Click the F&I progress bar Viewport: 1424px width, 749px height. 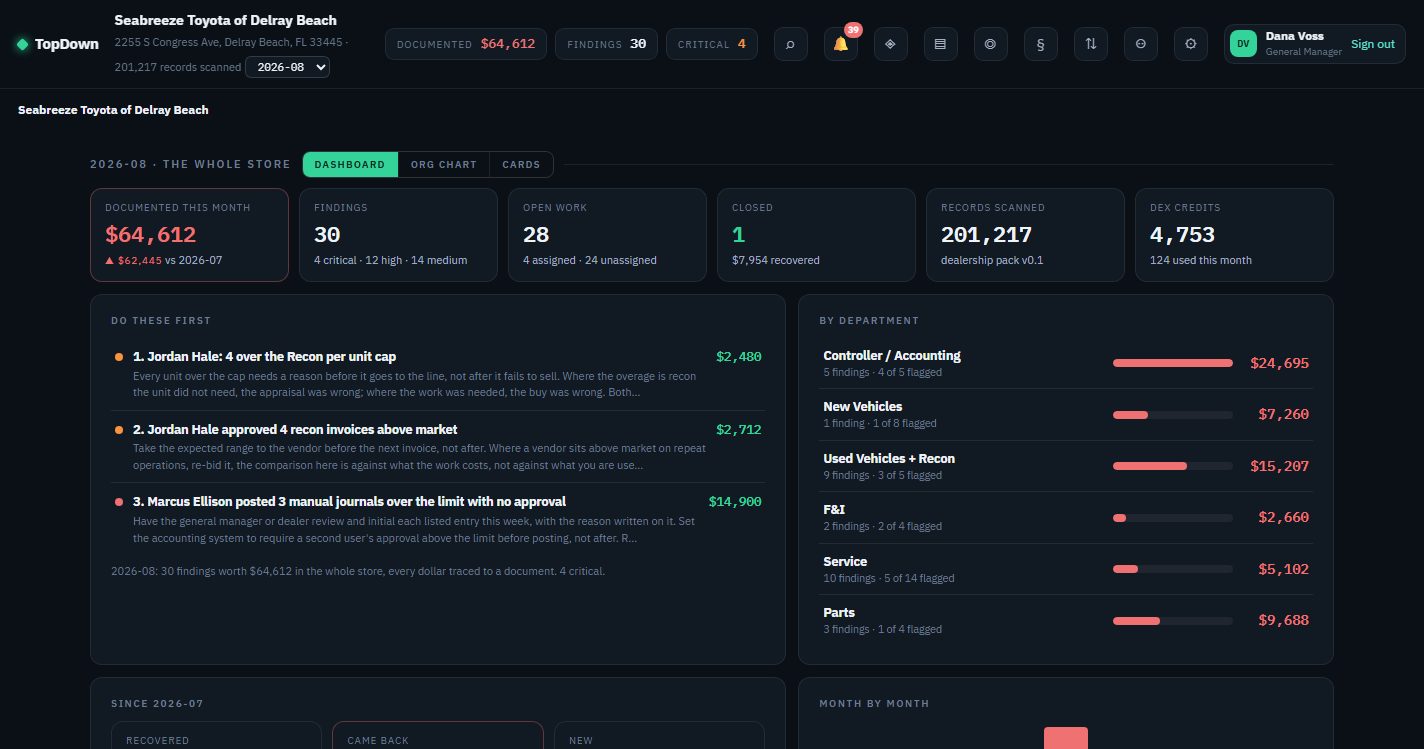point(1172,518)
